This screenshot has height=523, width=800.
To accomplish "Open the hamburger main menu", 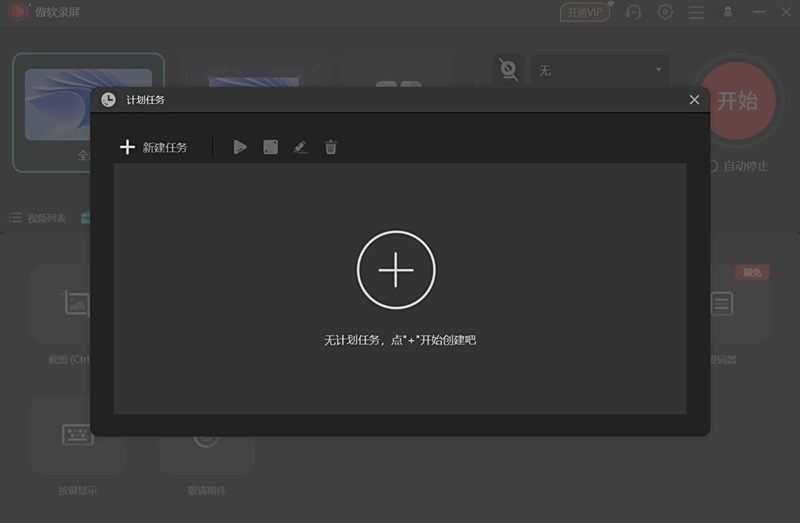I will tap(697, 12).
